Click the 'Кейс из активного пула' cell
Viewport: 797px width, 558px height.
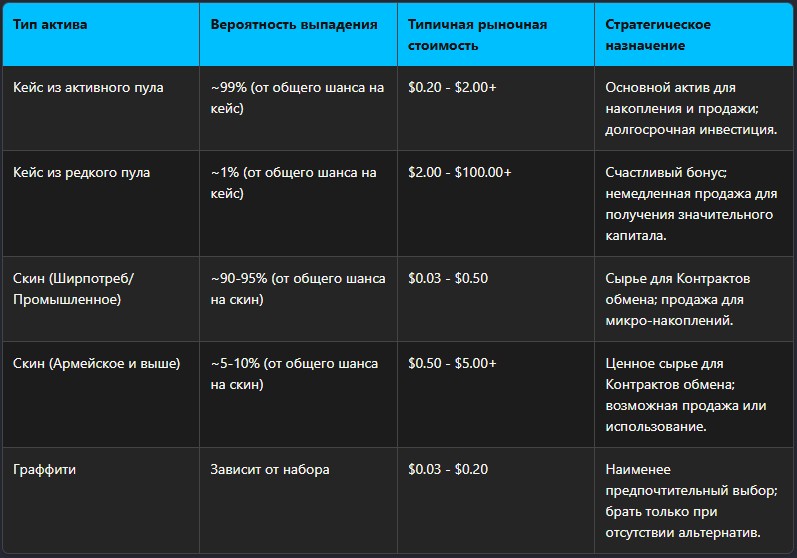pos(101,108)
